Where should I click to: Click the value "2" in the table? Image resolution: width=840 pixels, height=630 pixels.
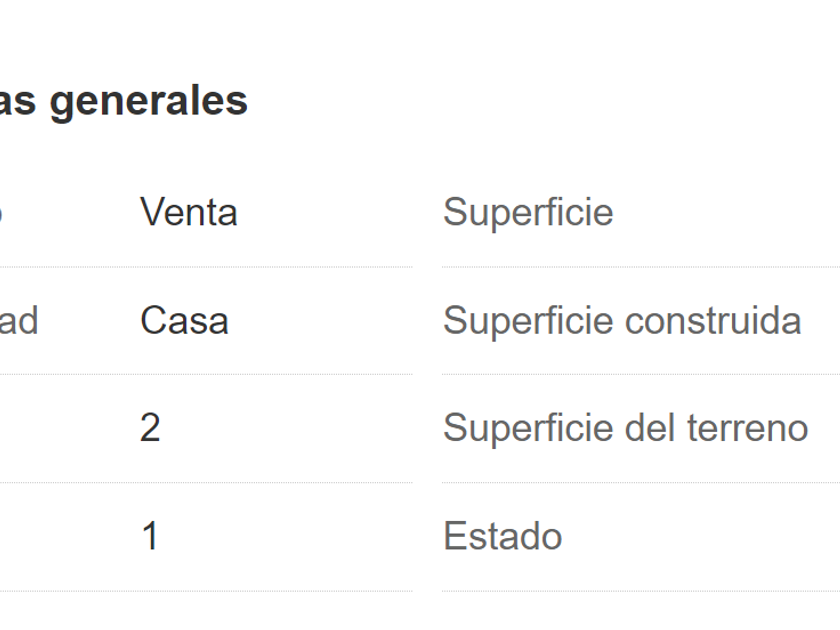(x=150, y=429)
